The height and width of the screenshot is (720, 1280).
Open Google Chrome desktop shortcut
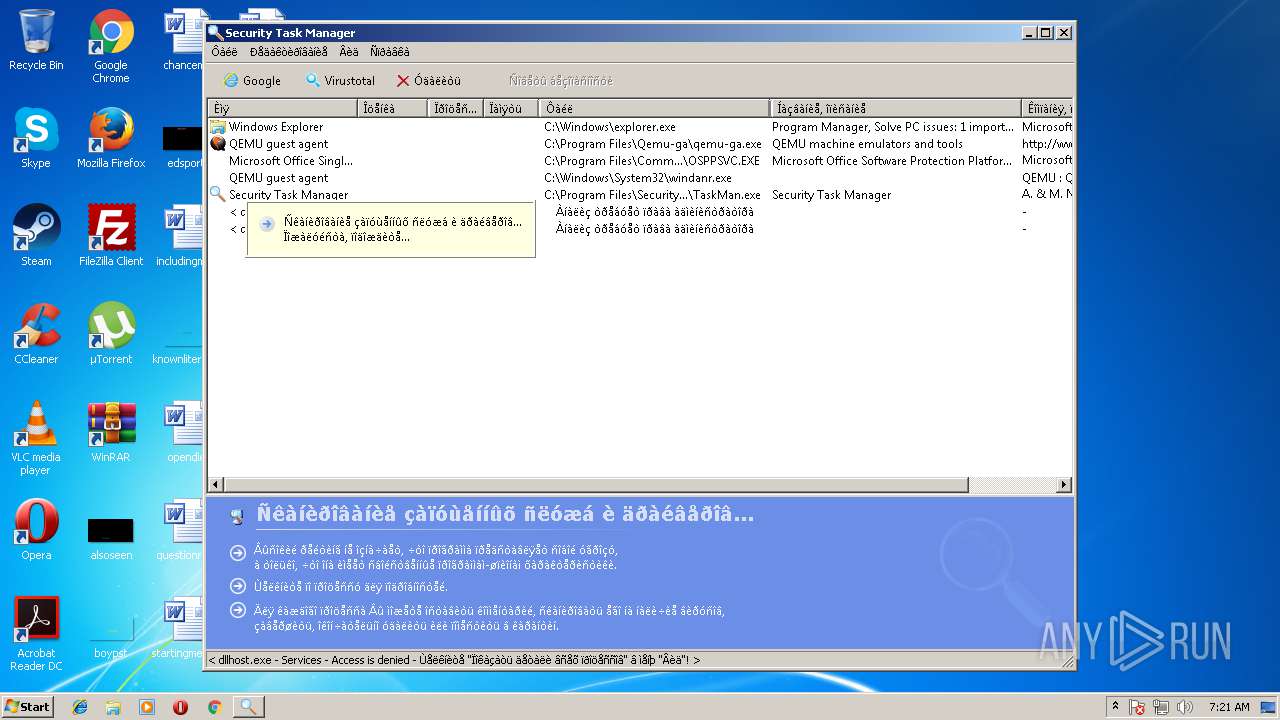click(111, 46)
